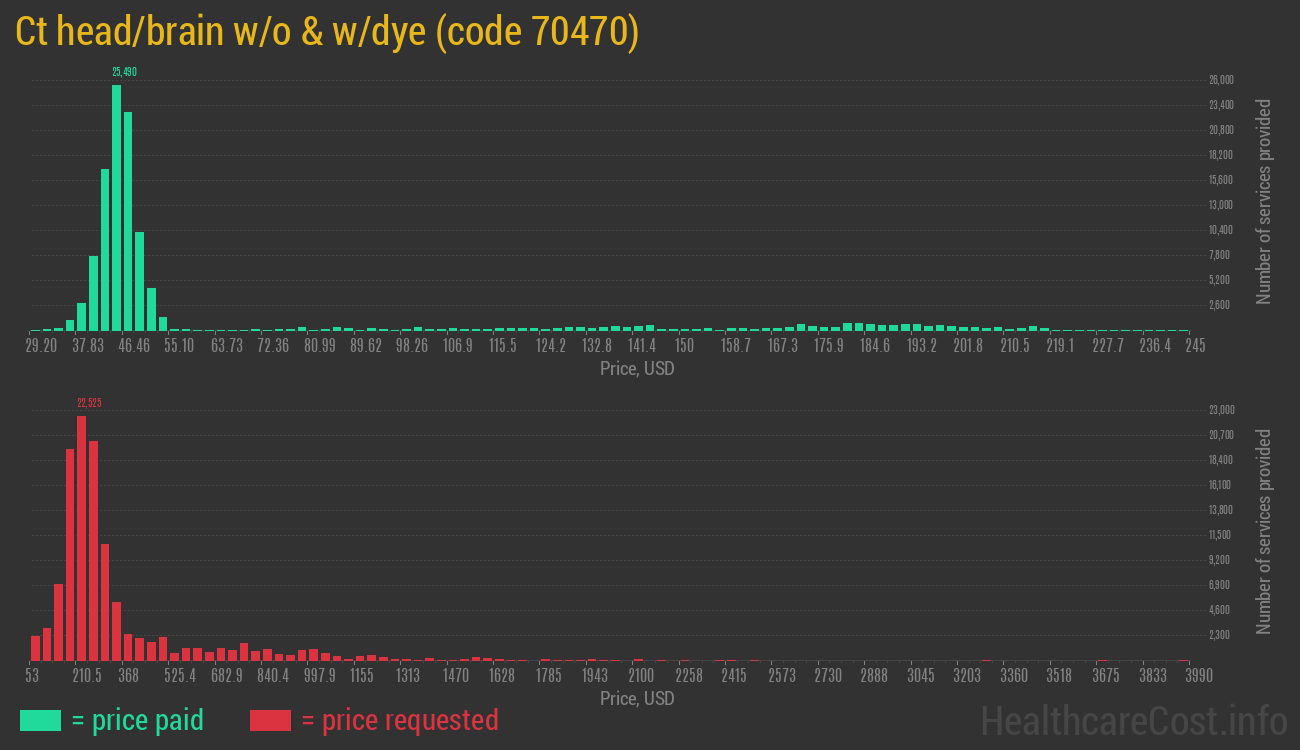Click the 'Price, USD' label under the red chart
Viewport: 1300px width, 750px height.
click(637, 698)
